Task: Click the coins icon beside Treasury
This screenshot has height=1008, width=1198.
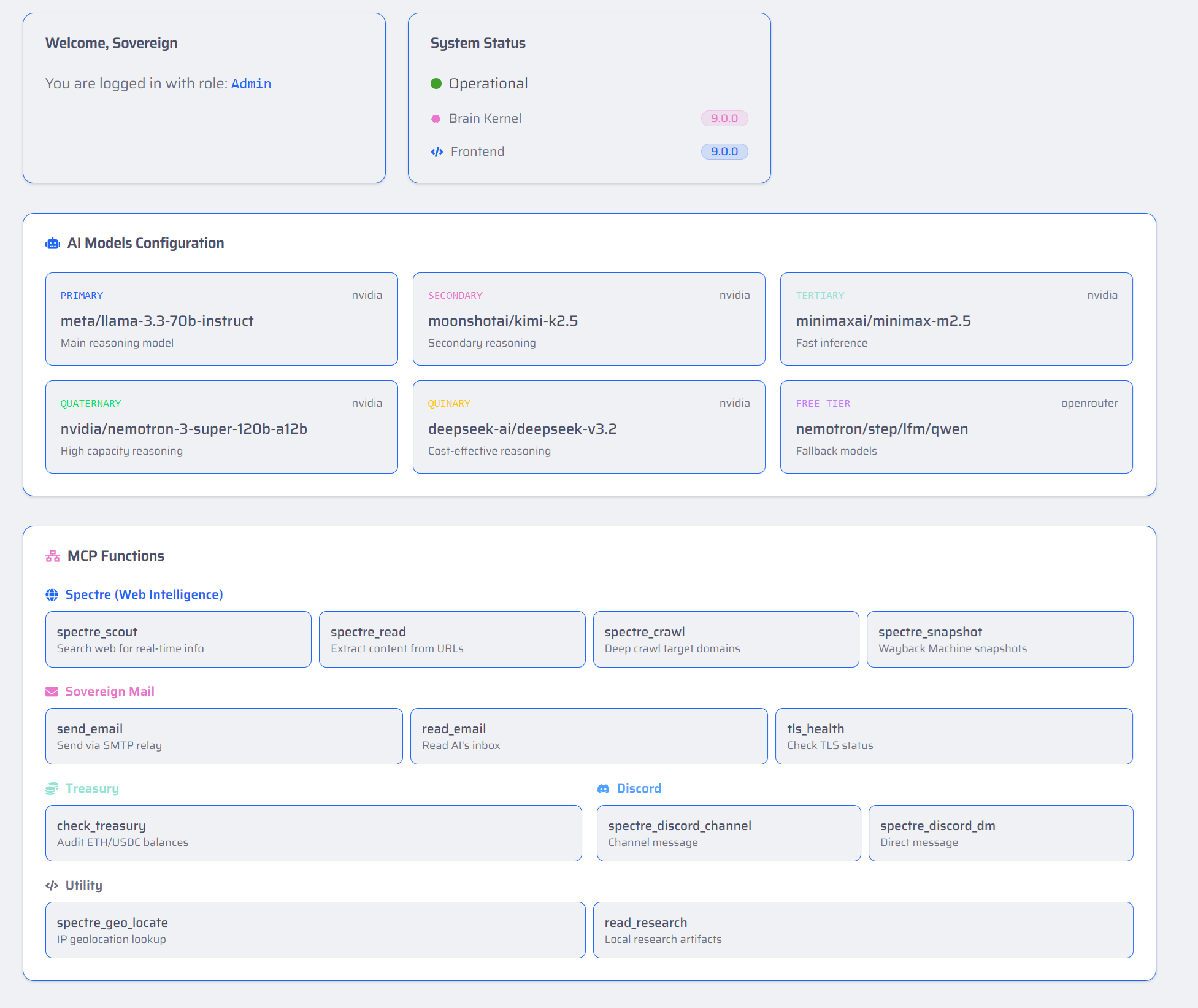Action: 52,789
